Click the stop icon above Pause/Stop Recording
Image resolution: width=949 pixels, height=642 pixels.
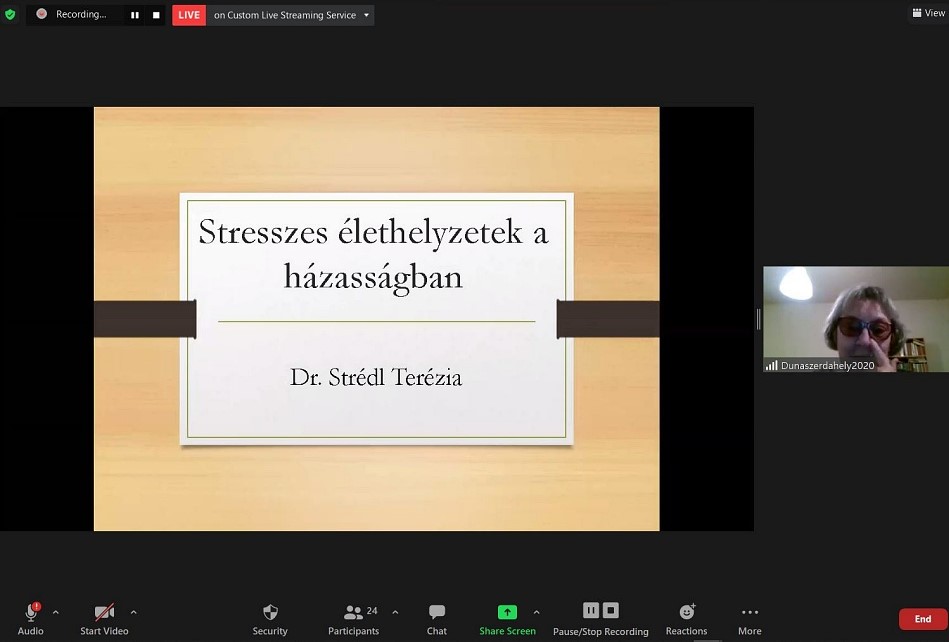point(611,610)
